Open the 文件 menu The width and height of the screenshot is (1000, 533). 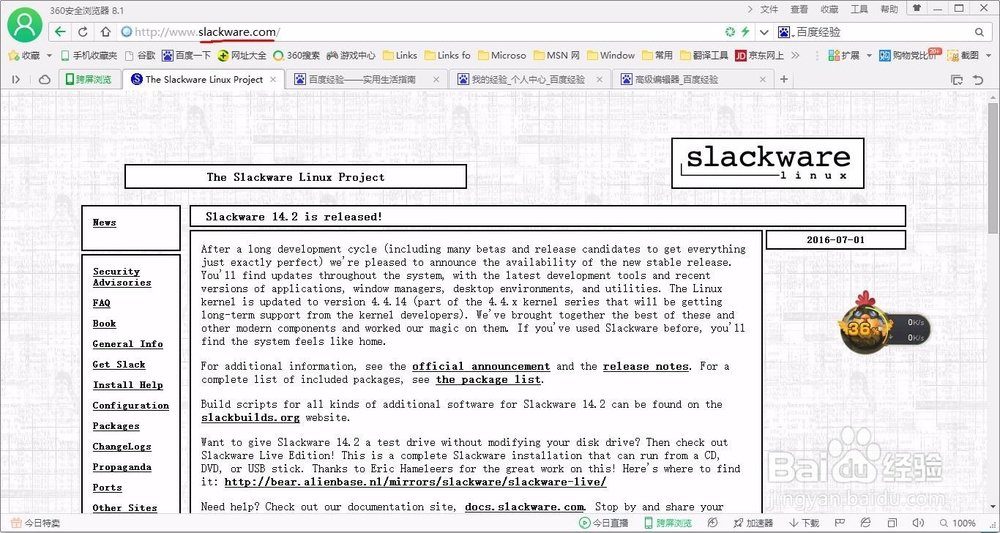tap(769, 9)
